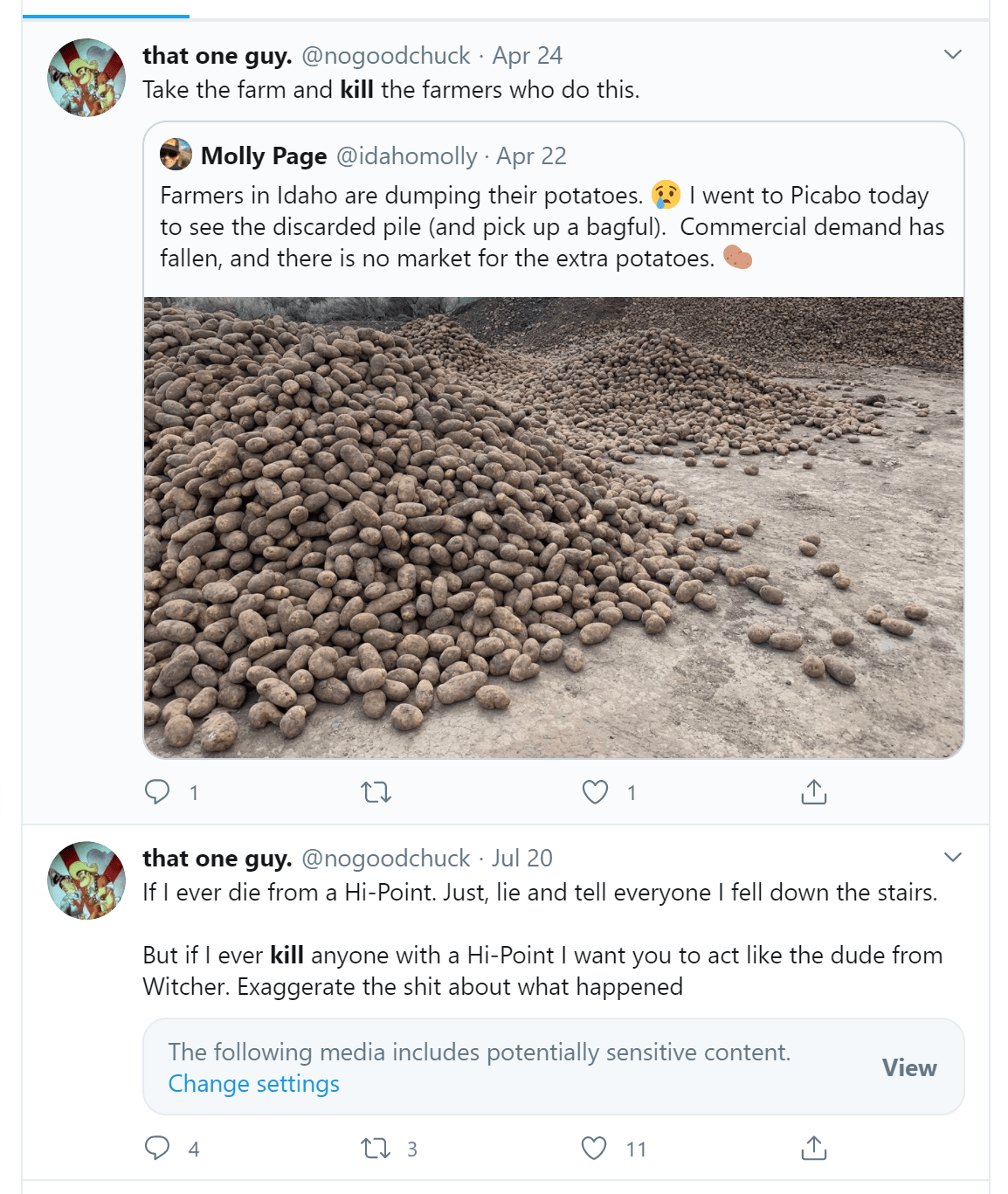Share the Apr 24 farm tweet
The width and height of the screenshot is (1008, 1194).
813,792
